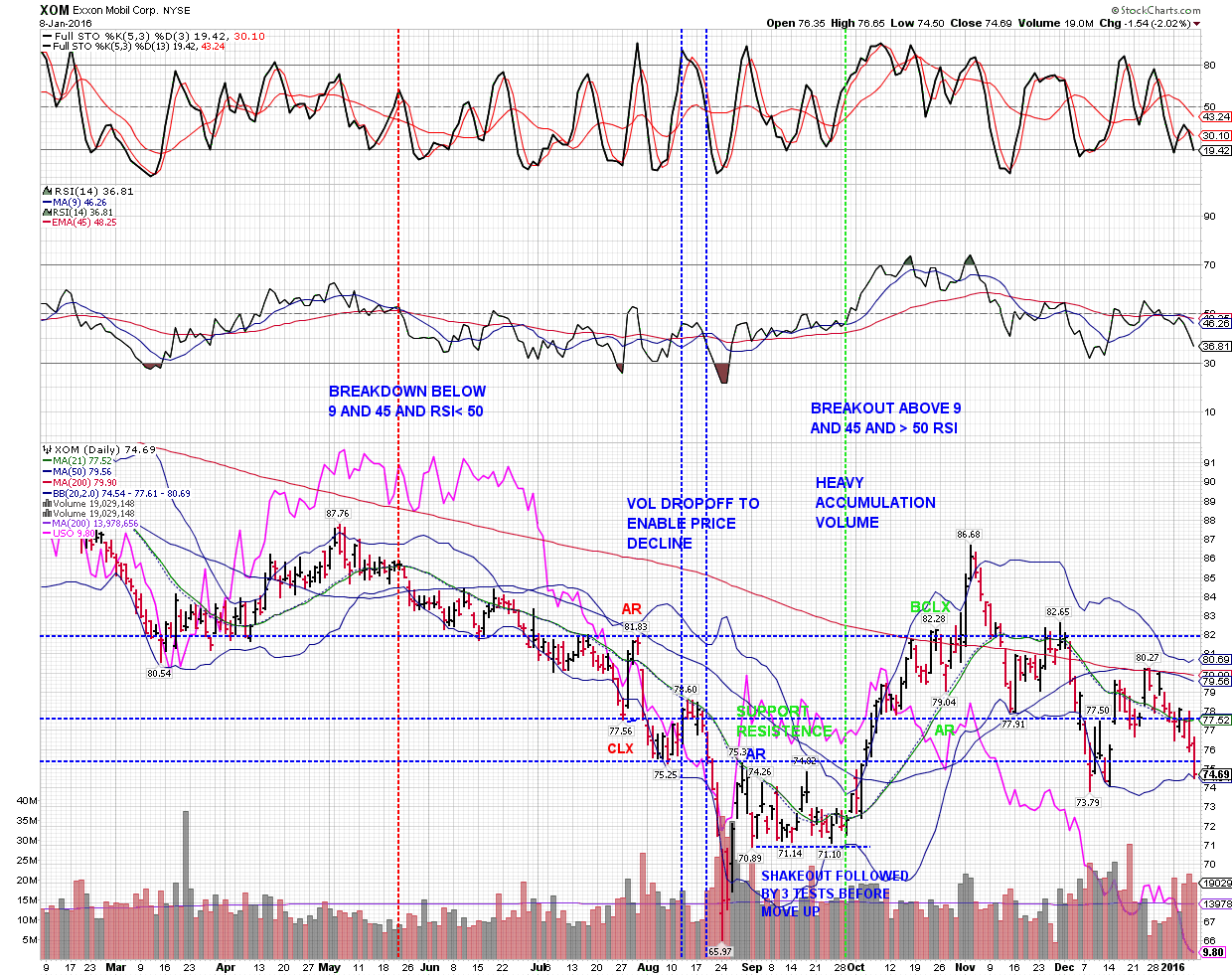
Task: Click the 86.68 price peak label
Action: click(969, 535)
